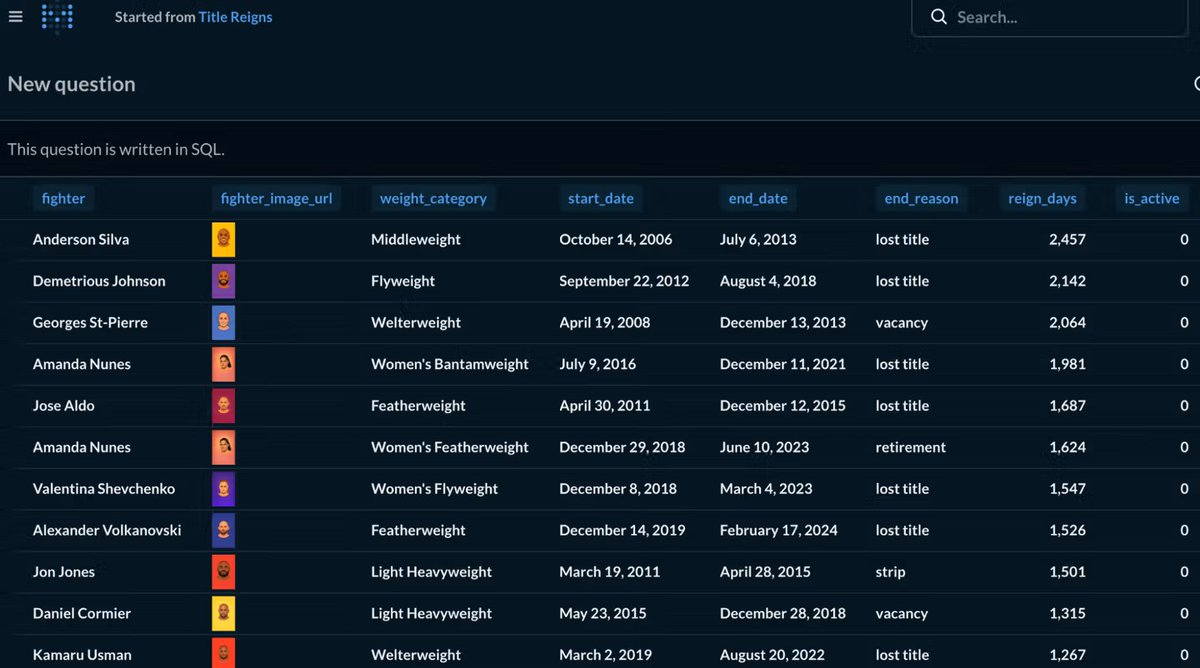1200x668 pixels.
Task: Click the end_date column header
Action: 758,198
